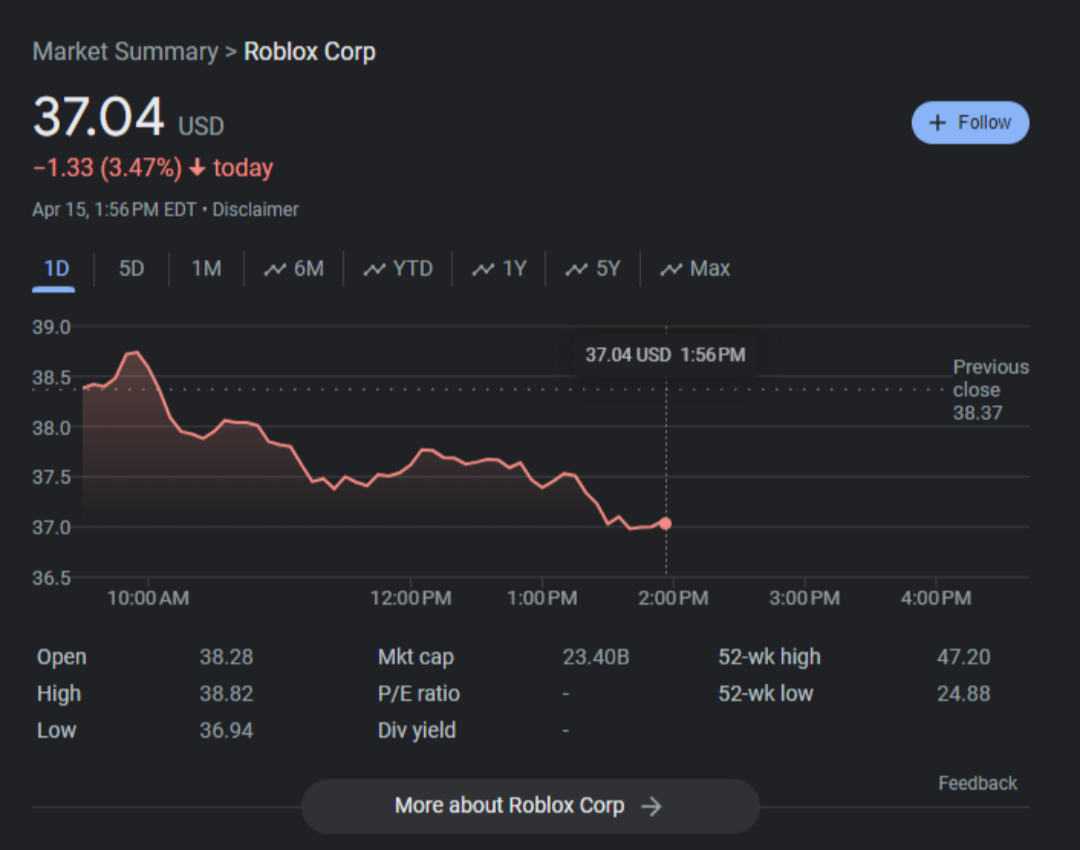Click the 37.5 y-axis label
The image size is (1080, 850).
point(52,477)
